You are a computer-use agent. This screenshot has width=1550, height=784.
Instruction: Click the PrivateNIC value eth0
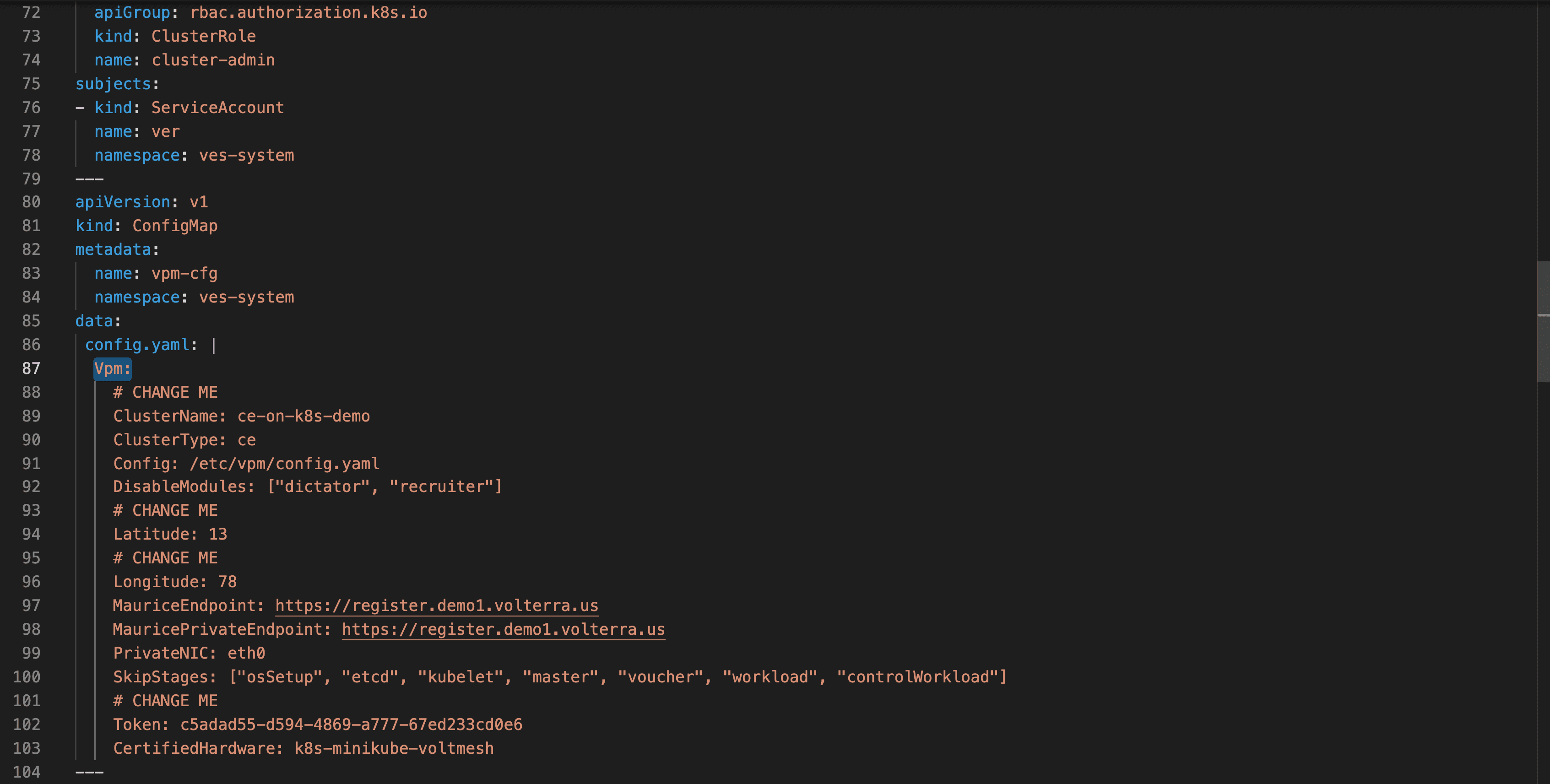point(246,654)
